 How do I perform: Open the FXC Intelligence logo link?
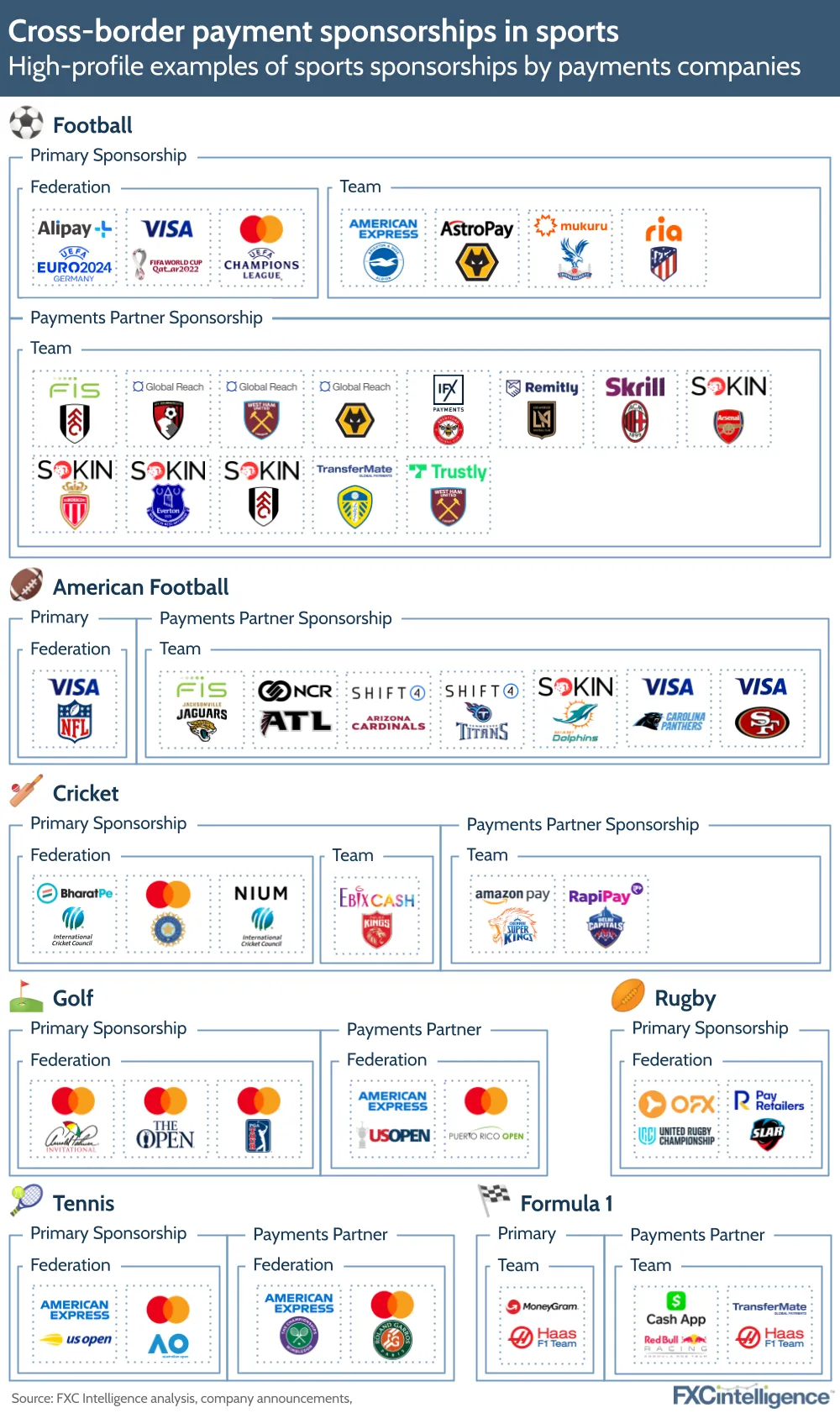[x=751, y=1395]
